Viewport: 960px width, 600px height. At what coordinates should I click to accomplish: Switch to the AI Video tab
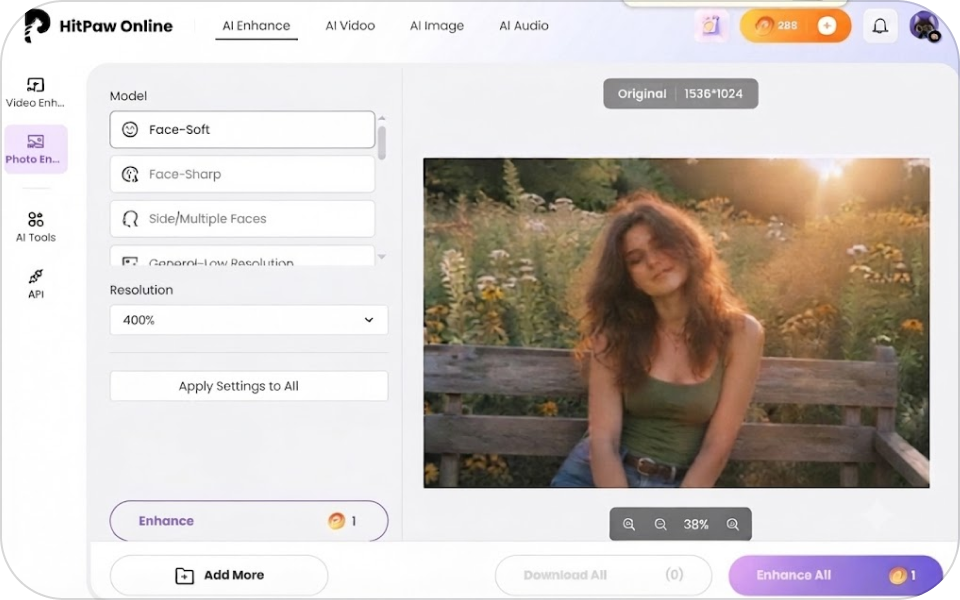tap(350, 26)
